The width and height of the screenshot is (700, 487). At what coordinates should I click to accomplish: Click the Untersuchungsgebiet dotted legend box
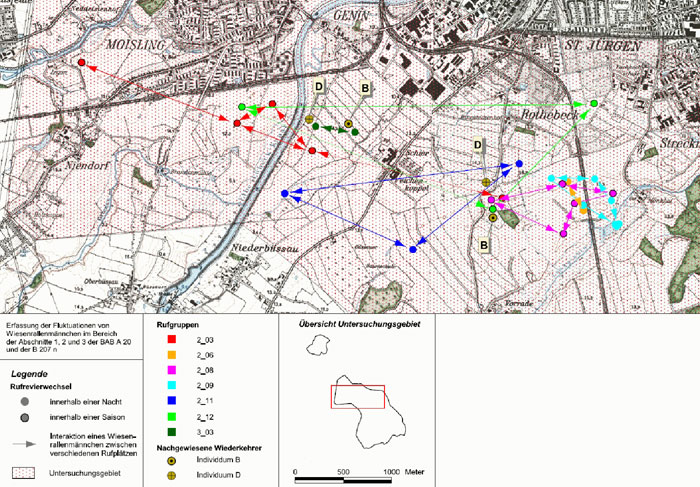(25, 471)
